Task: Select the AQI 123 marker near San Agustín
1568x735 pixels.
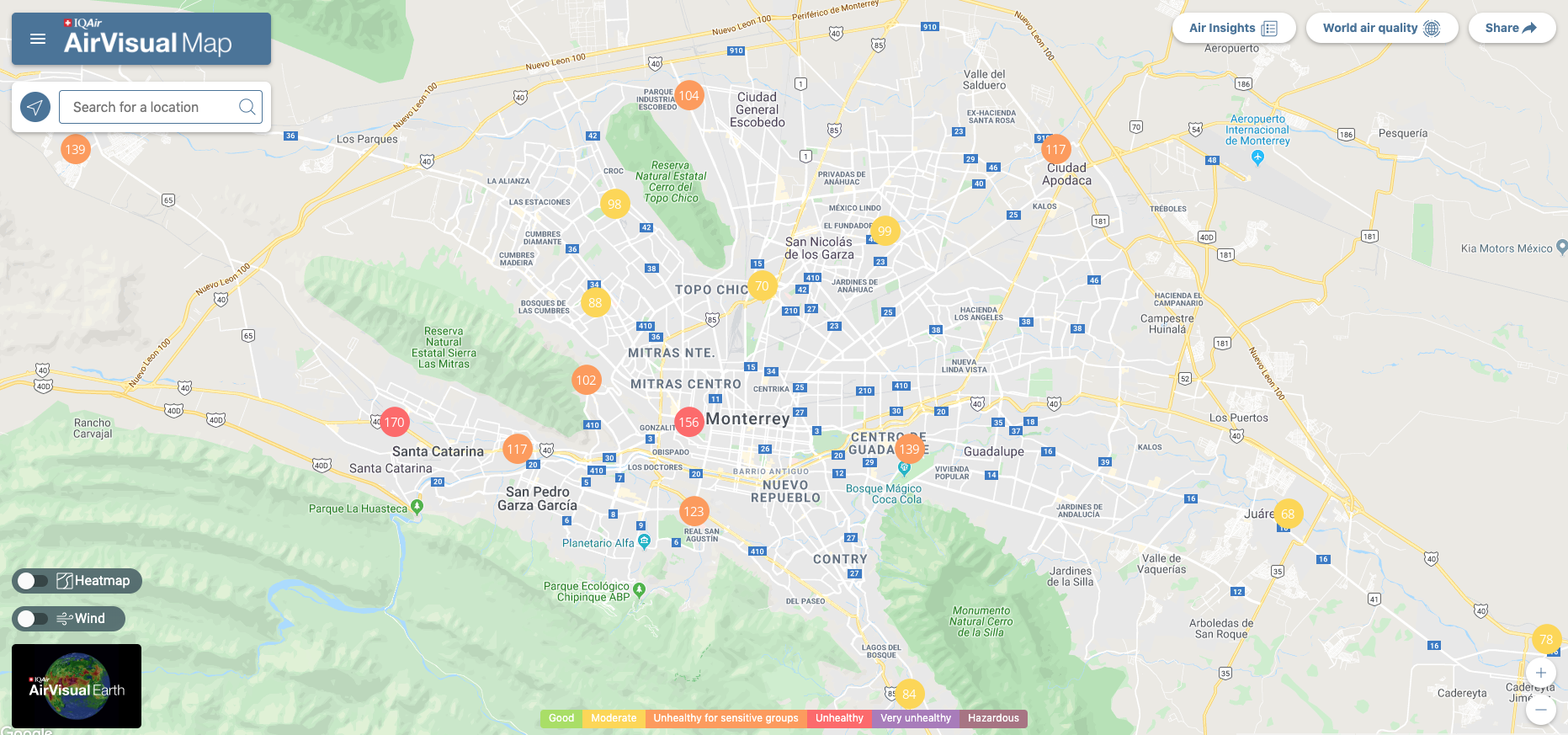Action: coord(694,511)
